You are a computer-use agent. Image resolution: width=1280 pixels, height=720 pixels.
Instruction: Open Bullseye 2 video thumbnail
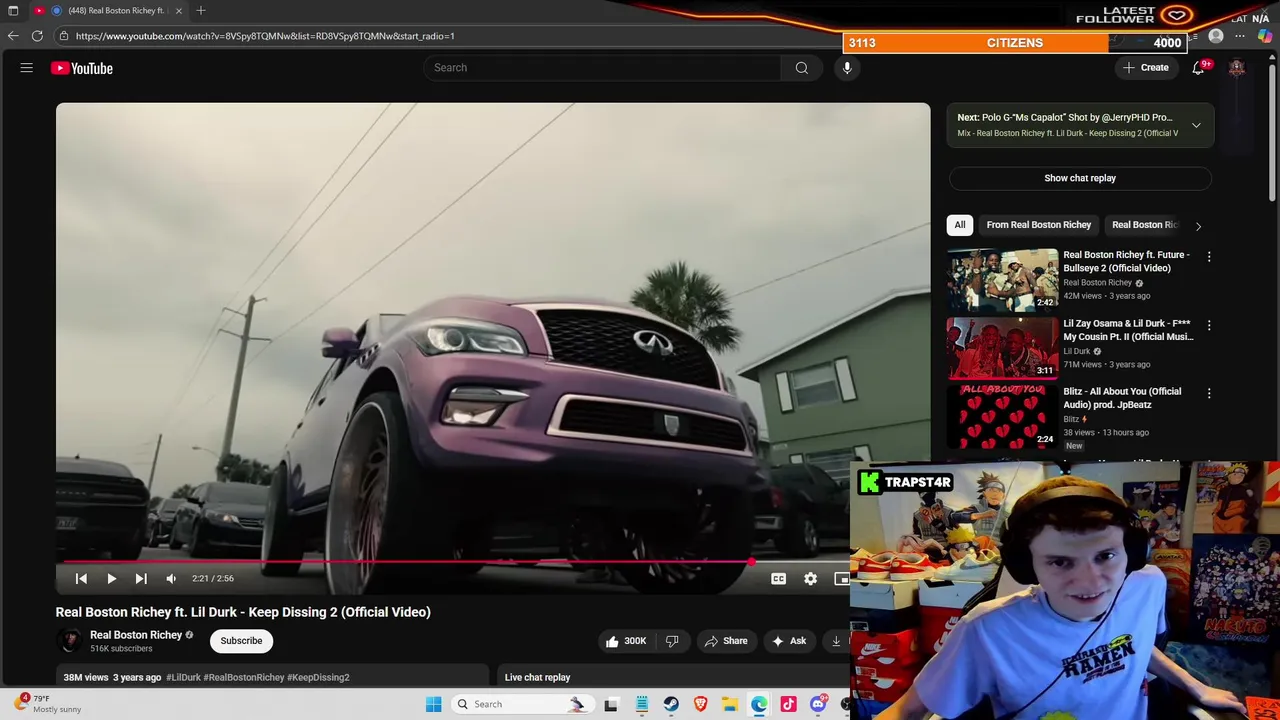click(1002, 279)
